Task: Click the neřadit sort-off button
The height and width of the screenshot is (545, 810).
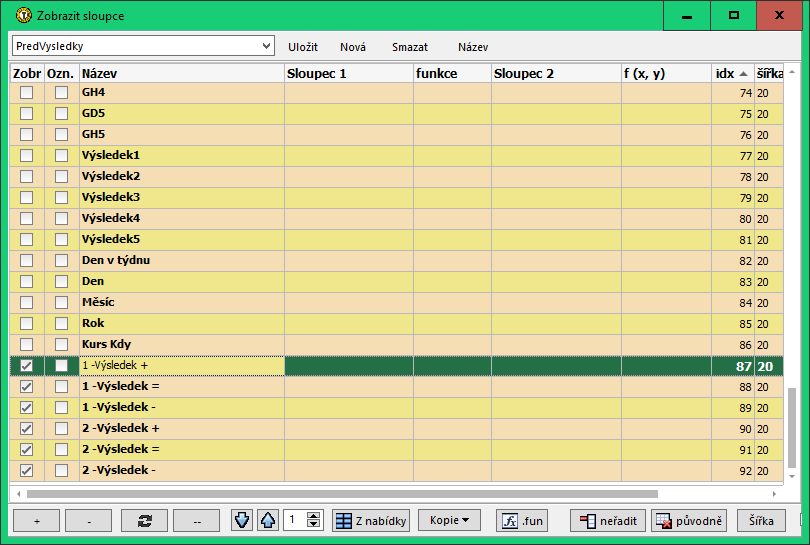Action: (608, 521)
